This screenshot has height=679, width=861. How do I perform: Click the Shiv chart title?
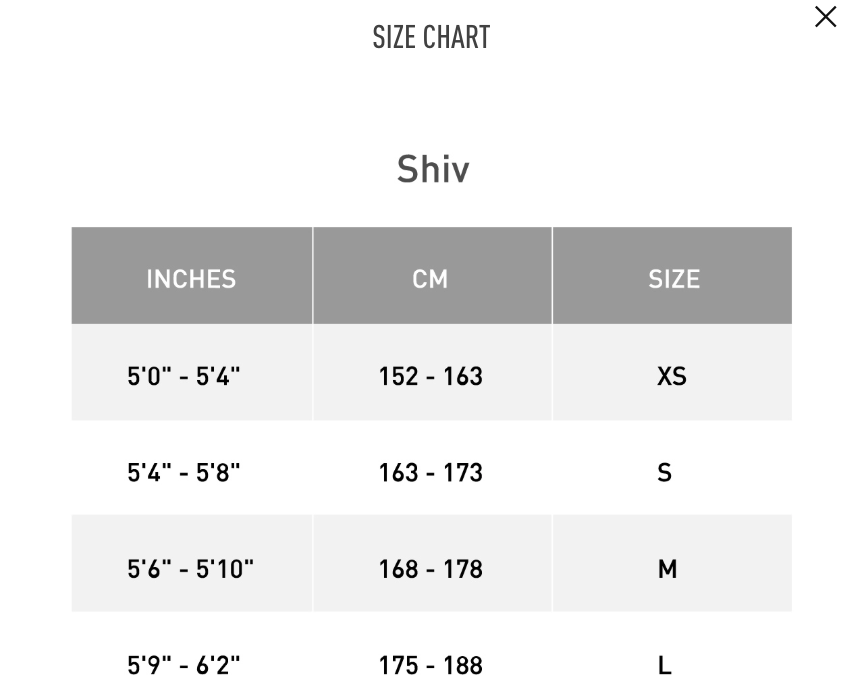(430, 168)
